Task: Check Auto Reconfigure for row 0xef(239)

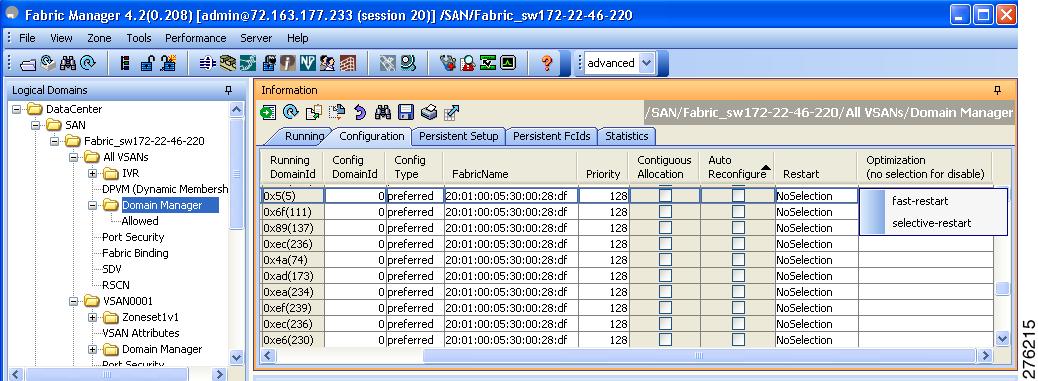Action: point(738,308)
